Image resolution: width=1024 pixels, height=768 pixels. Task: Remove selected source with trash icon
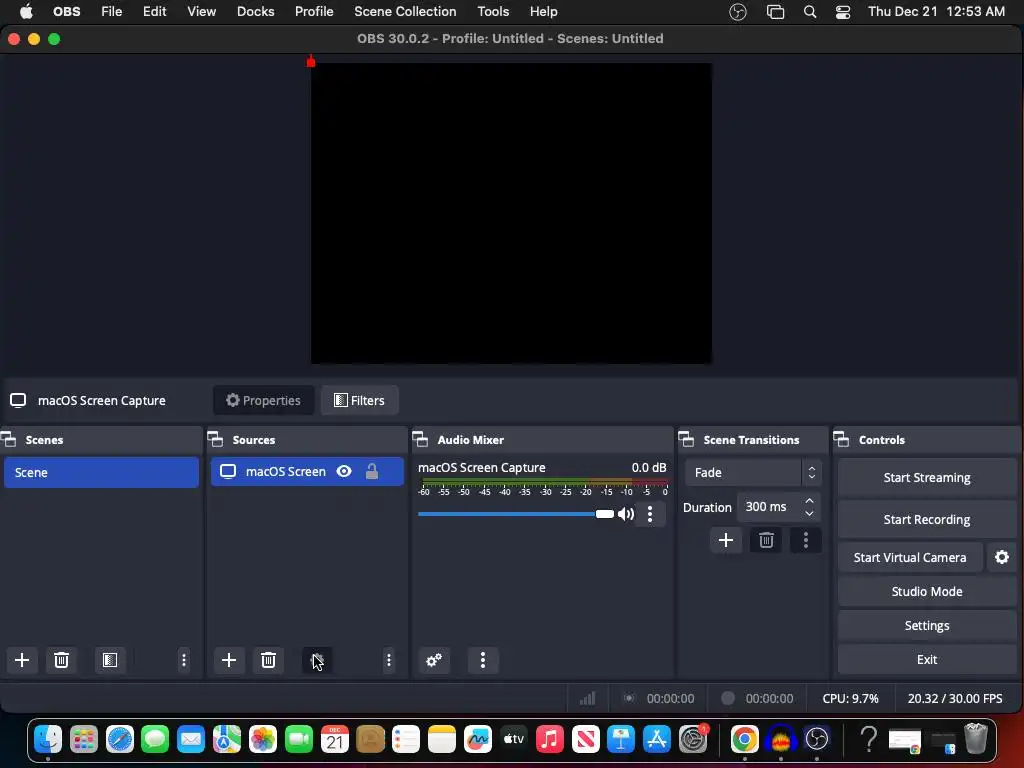[268, 660]
